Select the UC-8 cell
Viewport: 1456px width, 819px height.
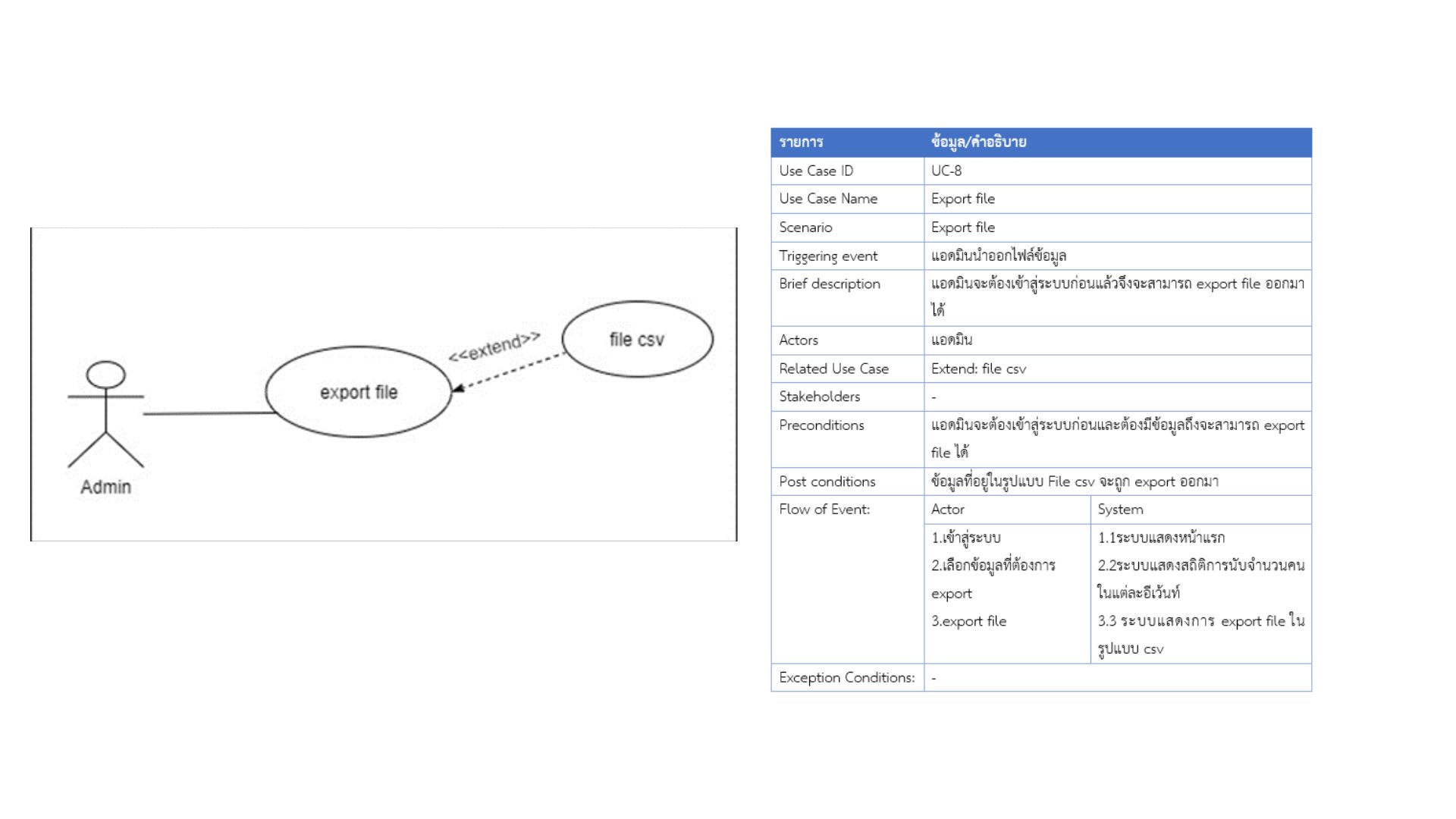pos(946,171)
